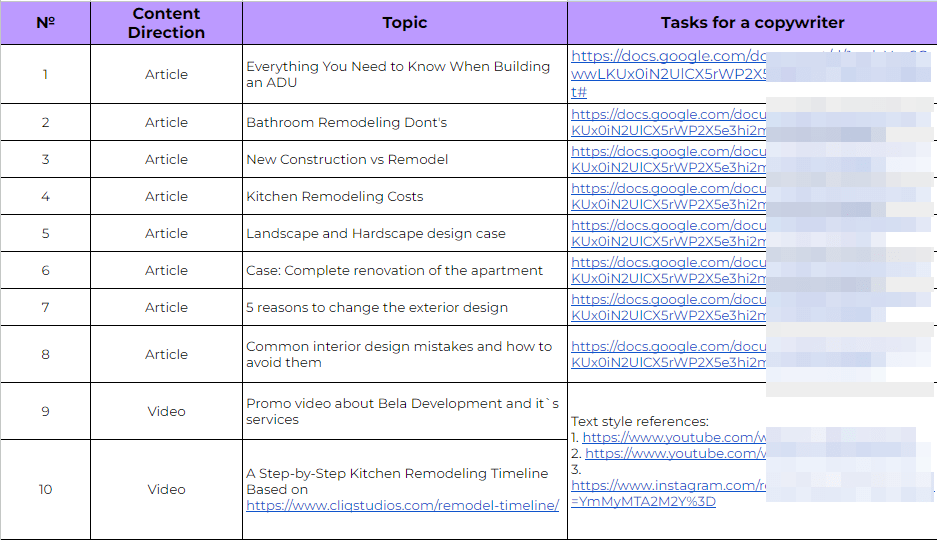Image resolution: width=937 pixels, height=540 pixels.
Task: Open the first YouTube text style reference
Action: coord(674,438)
